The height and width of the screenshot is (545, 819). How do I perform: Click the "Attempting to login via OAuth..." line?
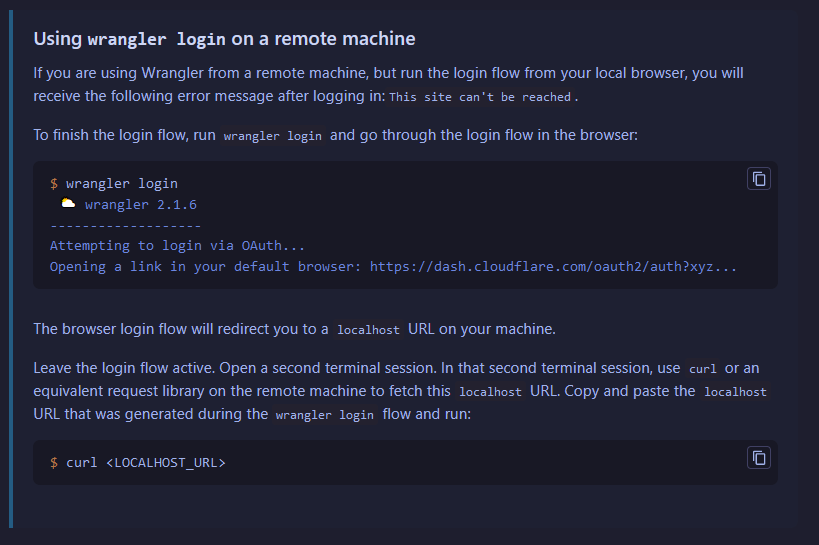(177, 246)
